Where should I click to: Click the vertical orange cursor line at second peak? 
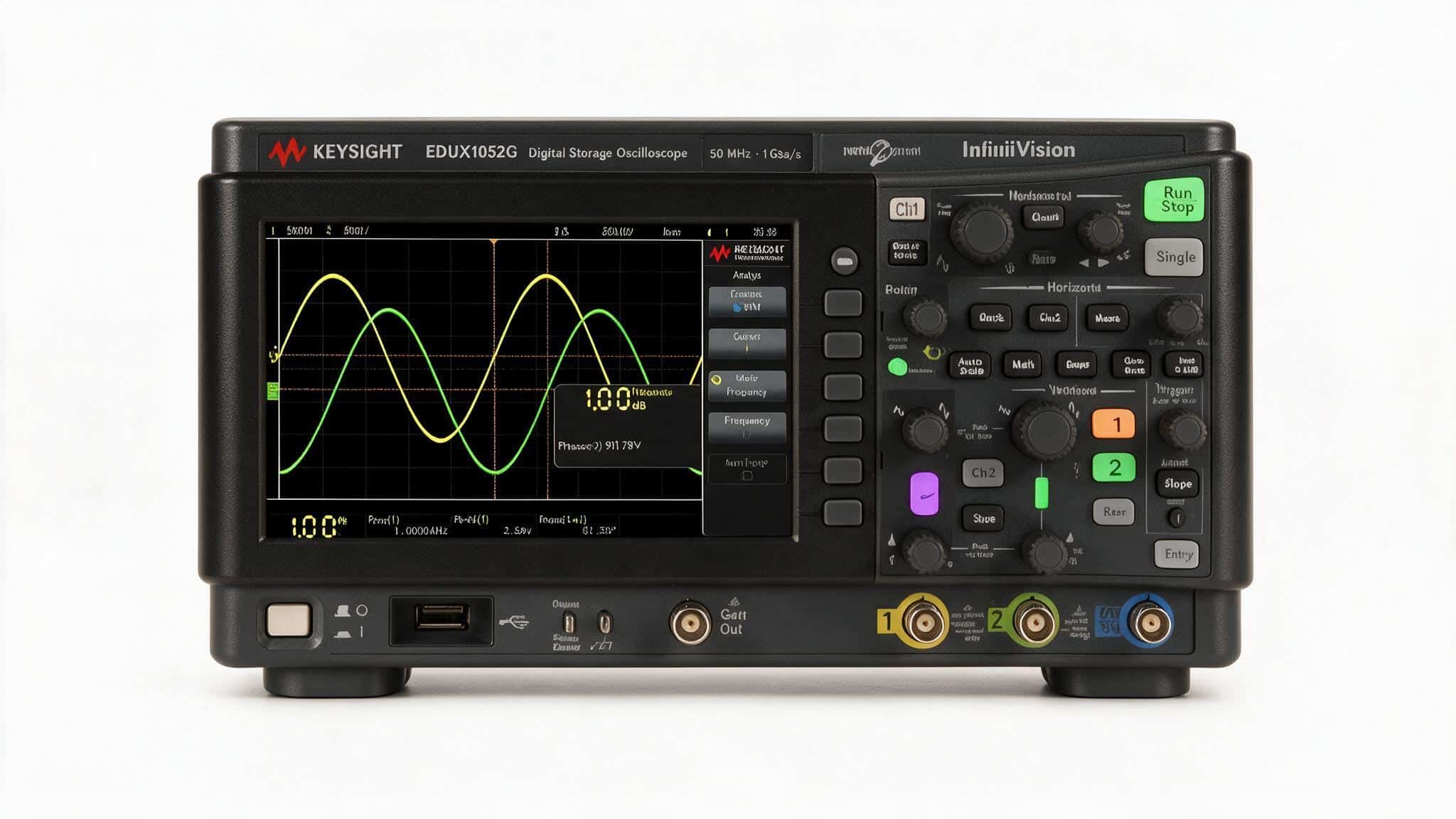tap(547, 370)
